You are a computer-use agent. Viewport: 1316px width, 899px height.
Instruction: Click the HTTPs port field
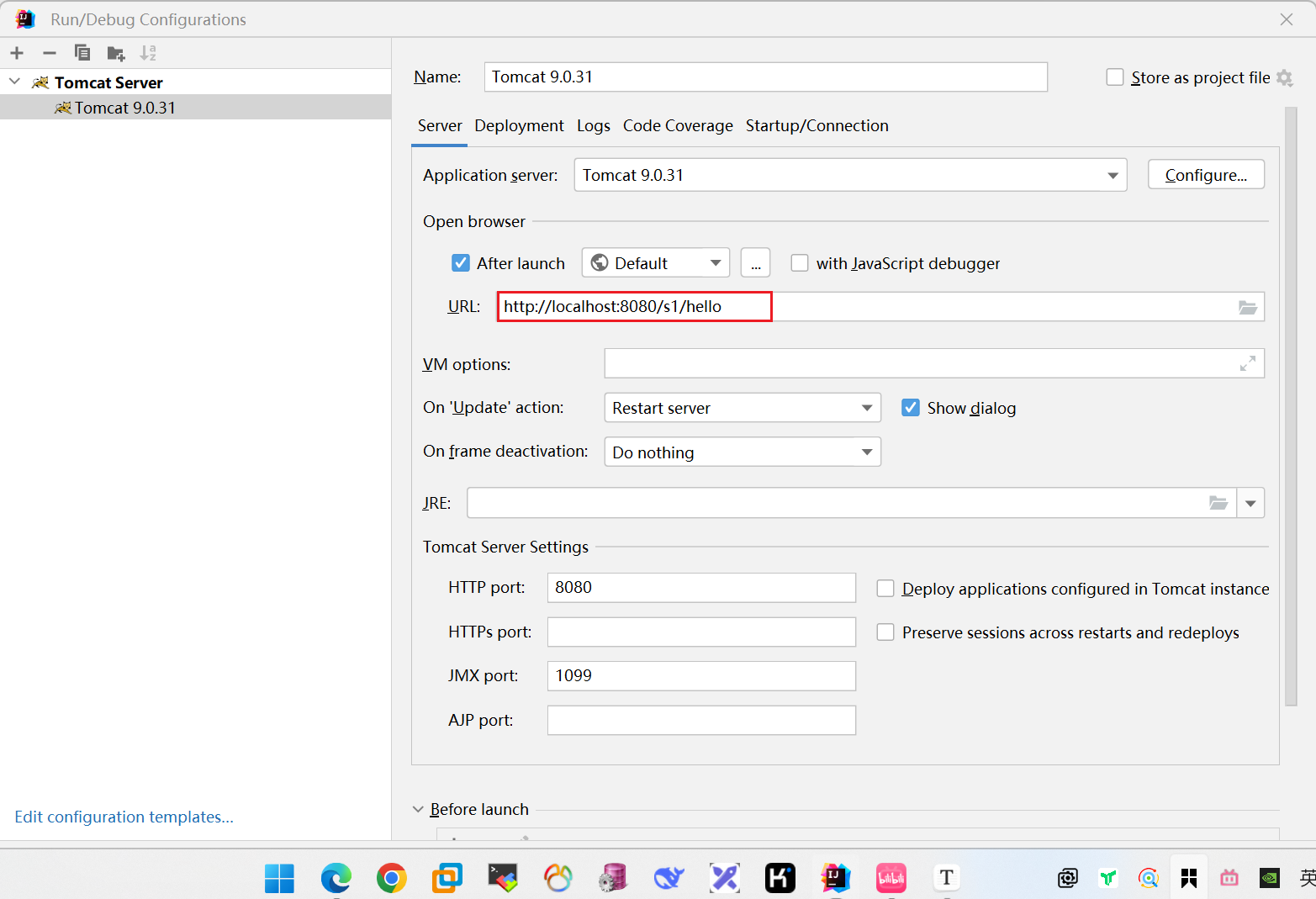(x=701, y=632)
